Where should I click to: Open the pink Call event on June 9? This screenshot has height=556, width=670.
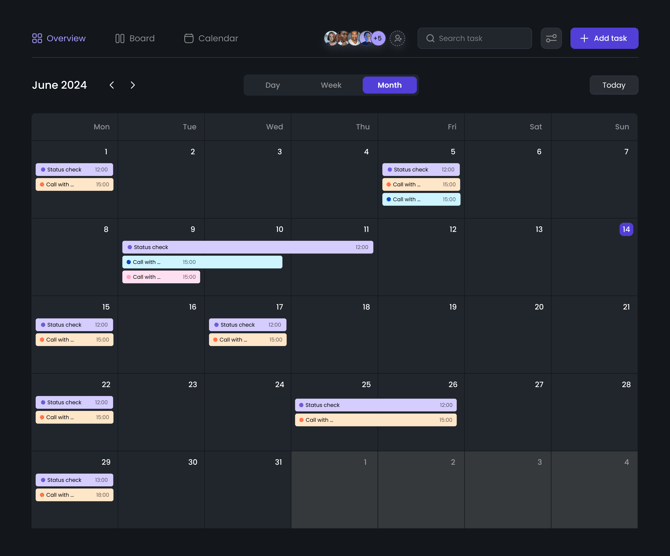[x=161, y=277]
